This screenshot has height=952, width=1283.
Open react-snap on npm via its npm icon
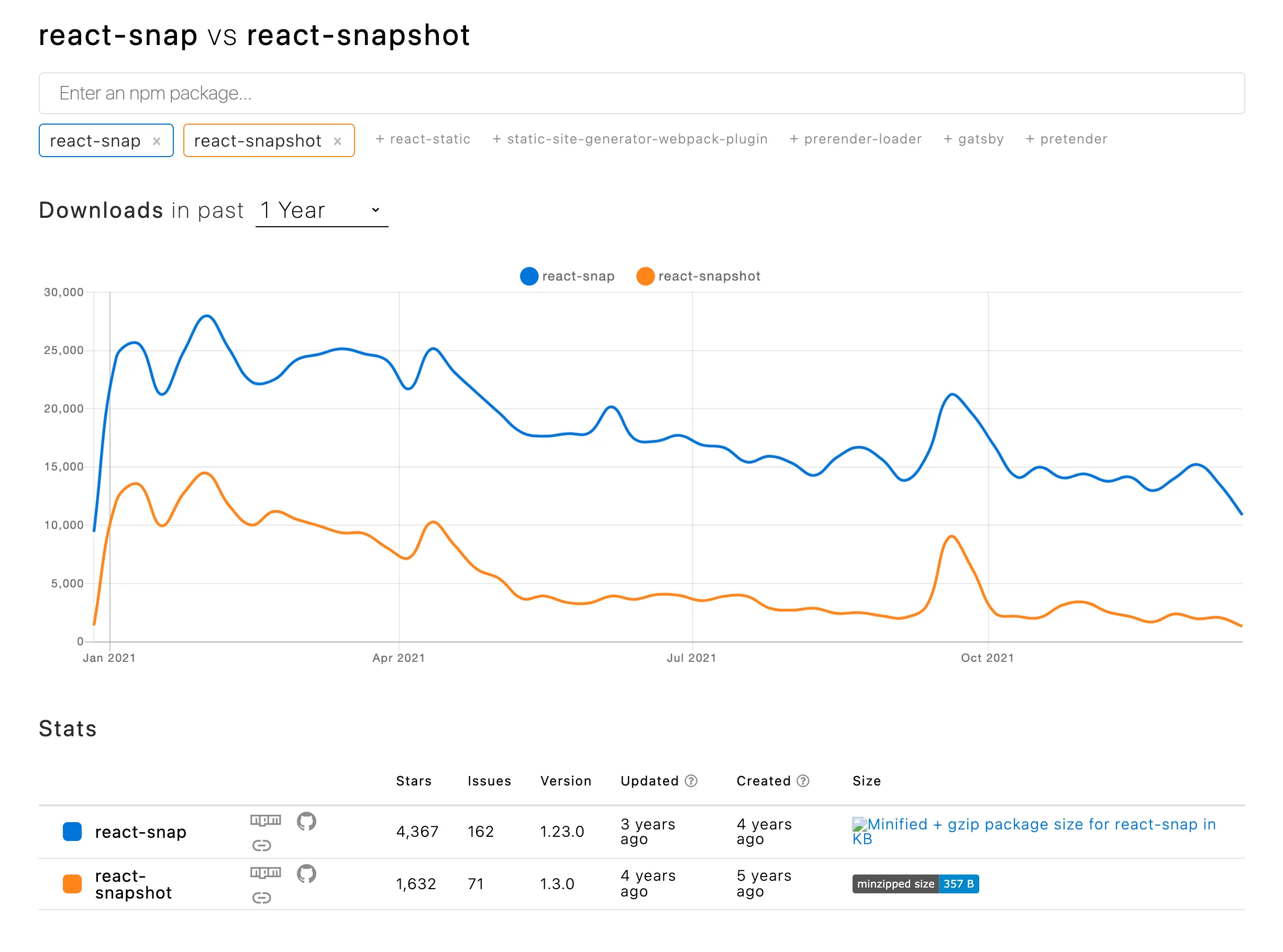265,821
